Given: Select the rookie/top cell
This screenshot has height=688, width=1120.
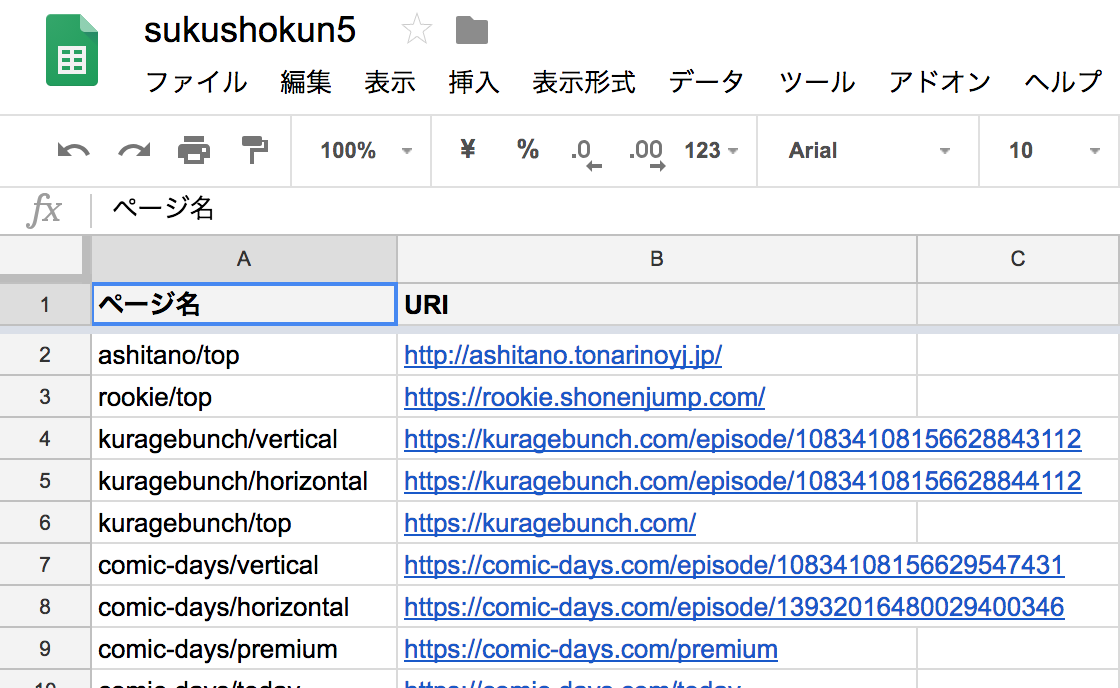Looking at the screenshot, I should [x=244, y=397].
